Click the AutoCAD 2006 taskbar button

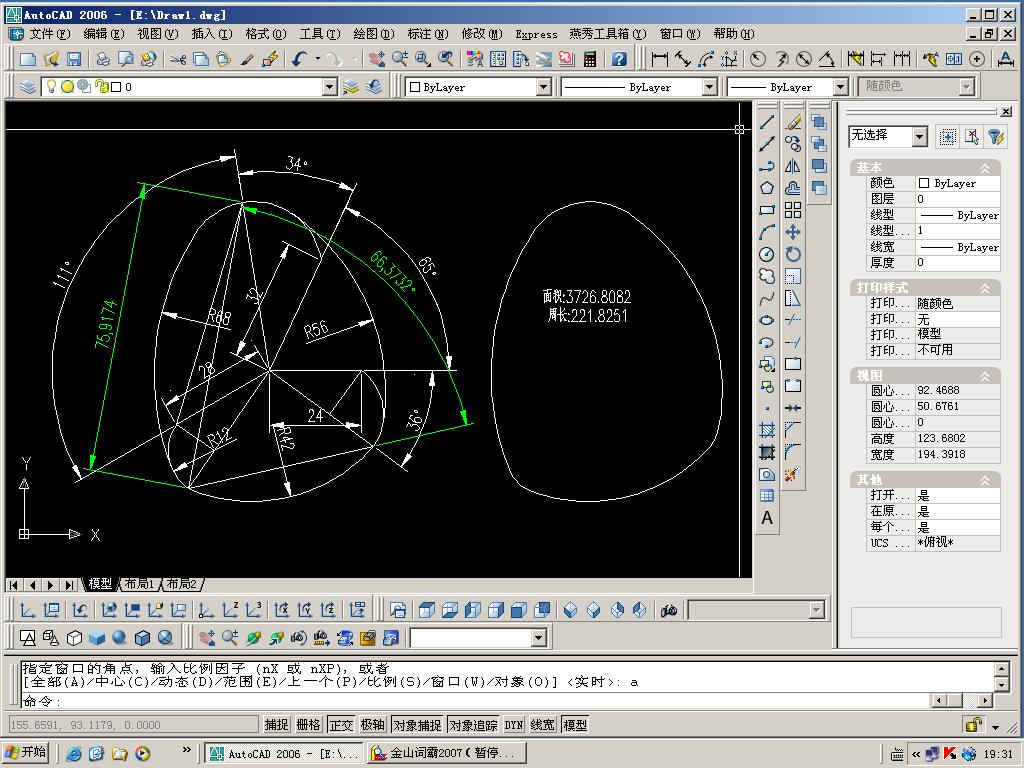pos(284,753)
